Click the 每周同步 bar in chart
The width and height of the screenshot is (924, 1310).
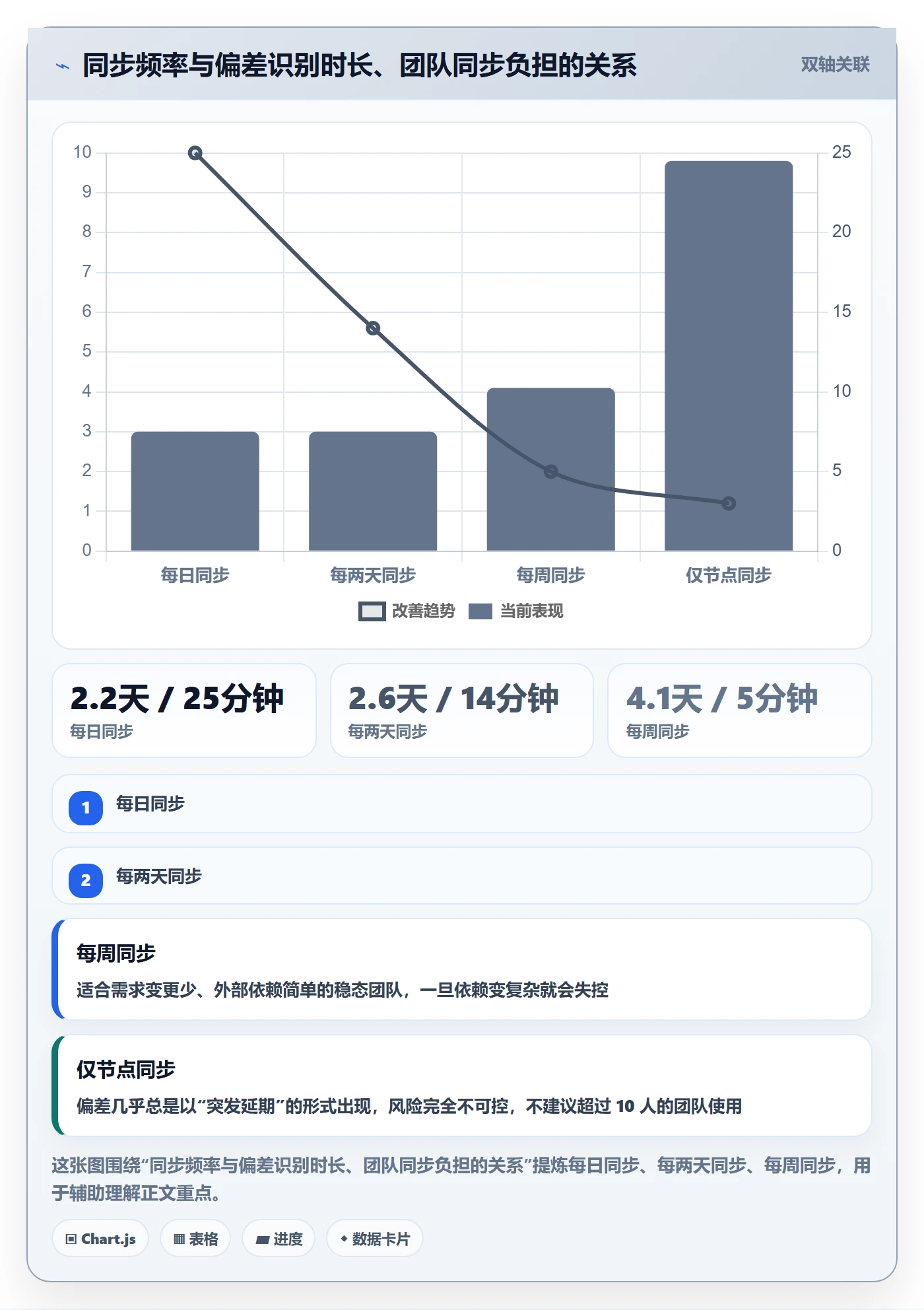(x=551, y=469)
